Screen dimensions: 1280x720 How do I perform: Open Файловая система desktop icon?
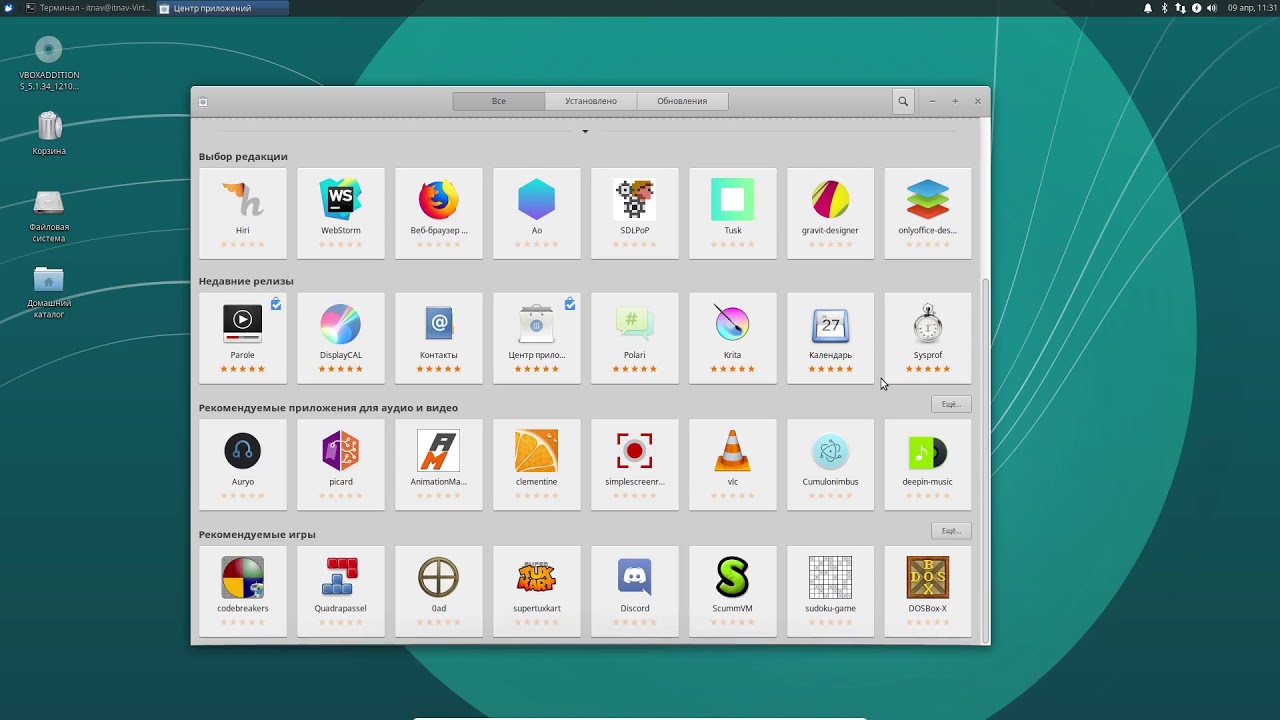[x=49, y=216]
